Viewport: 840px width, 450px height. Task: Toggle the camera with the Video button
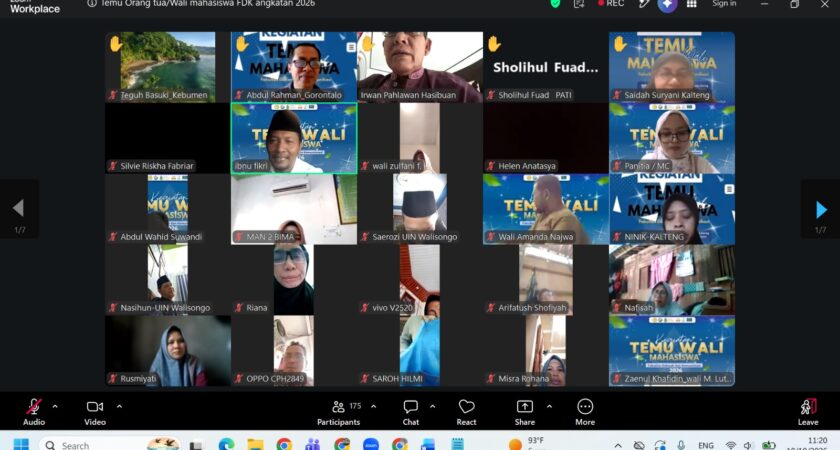(x=95, y=412)
